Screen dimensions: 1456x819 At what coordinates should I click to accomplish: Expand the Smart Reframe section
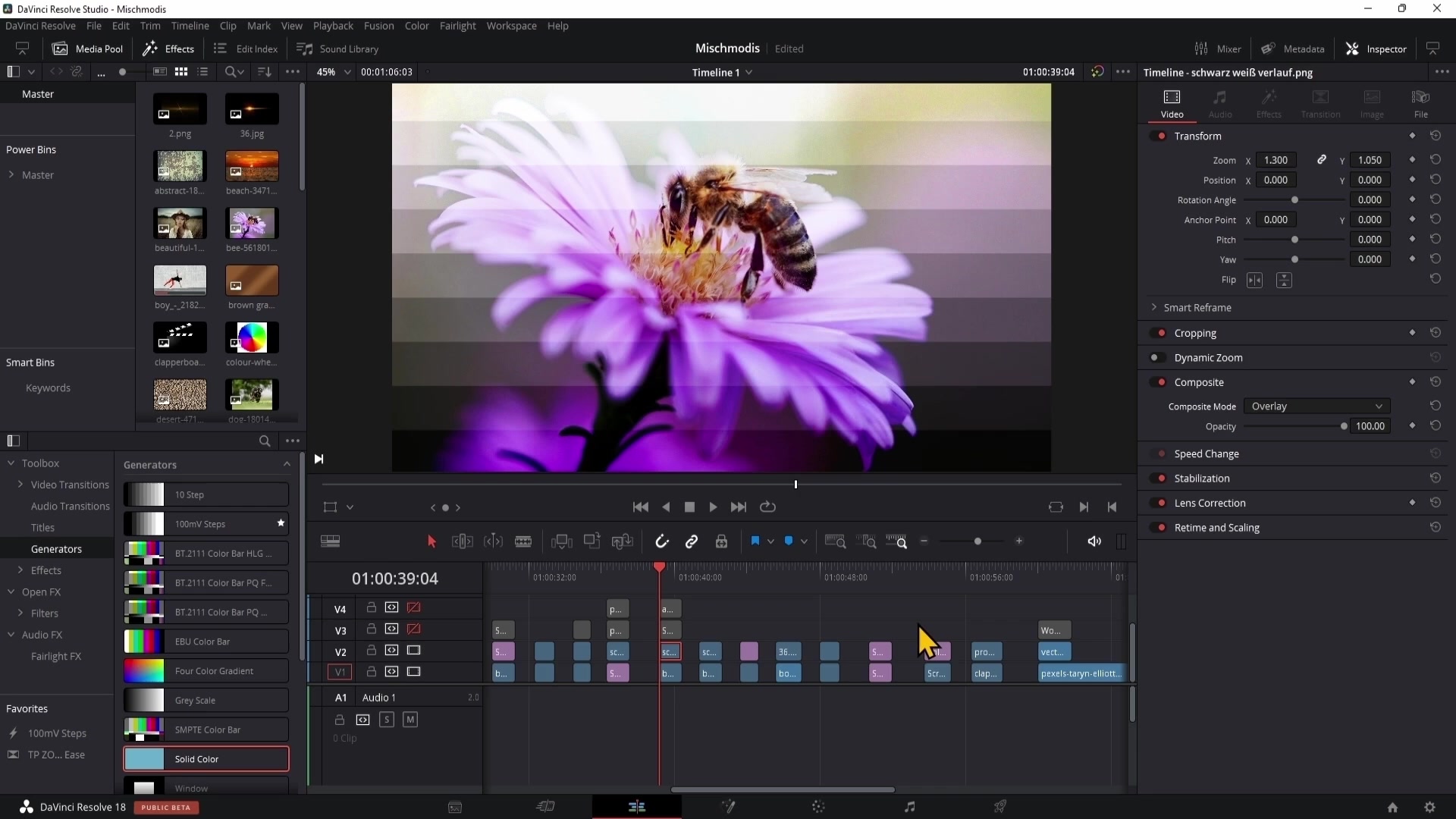(x=1154, y=308)
